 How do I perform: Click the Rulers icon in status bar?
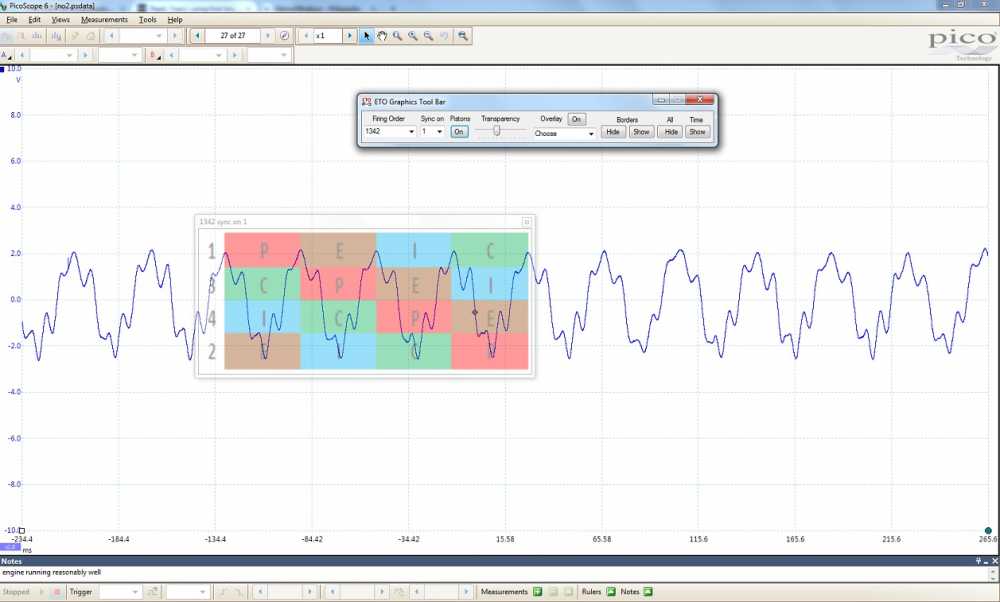click(x=610, y=592)
